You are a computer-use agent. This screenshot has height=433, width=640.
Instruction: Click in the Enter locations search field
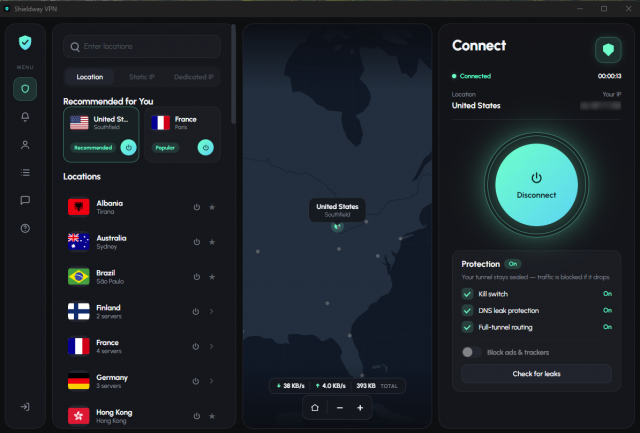point(142,47)
